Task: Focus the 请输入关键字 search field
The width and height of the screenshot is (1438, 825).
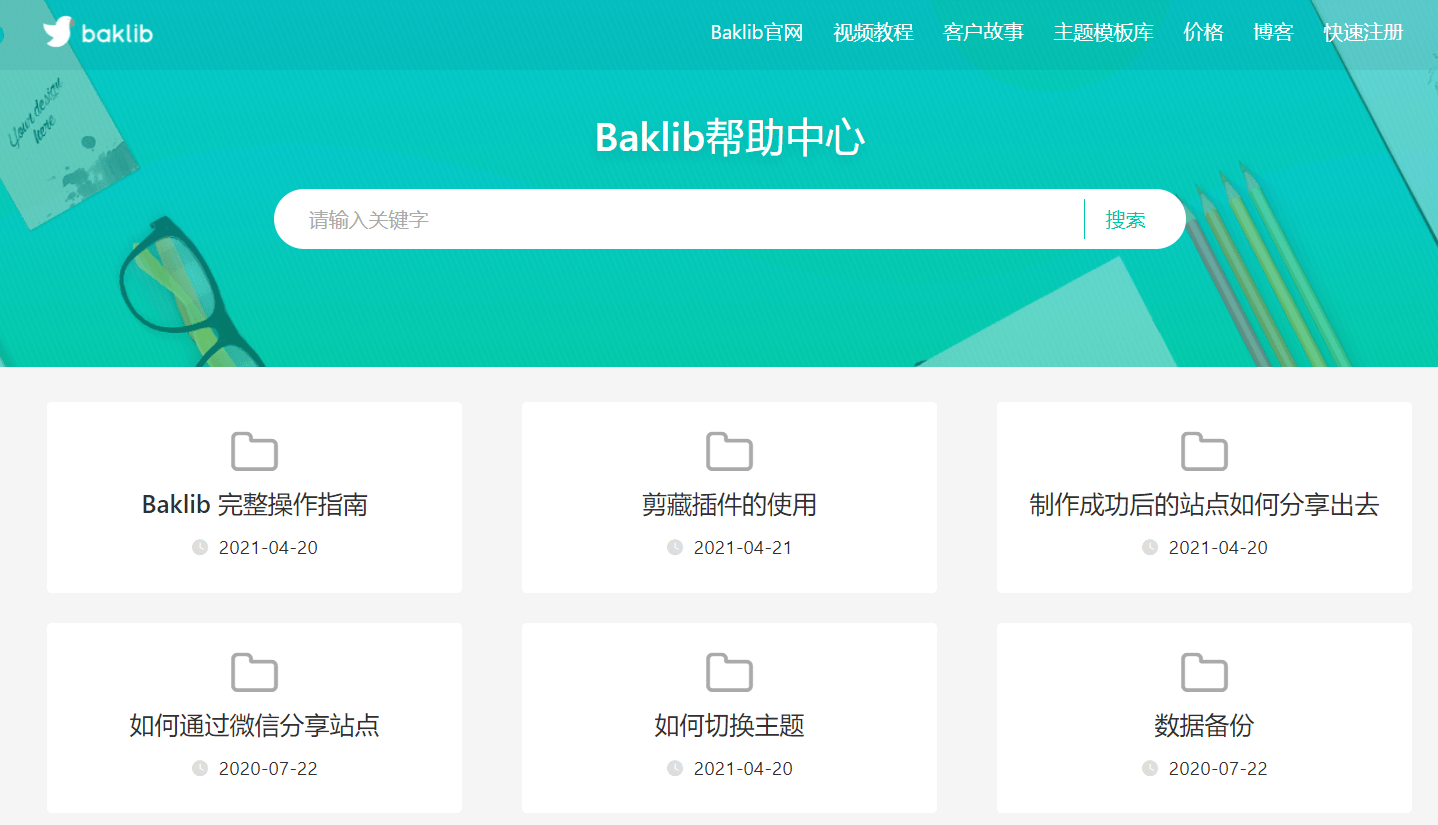Action: [680, 219]
